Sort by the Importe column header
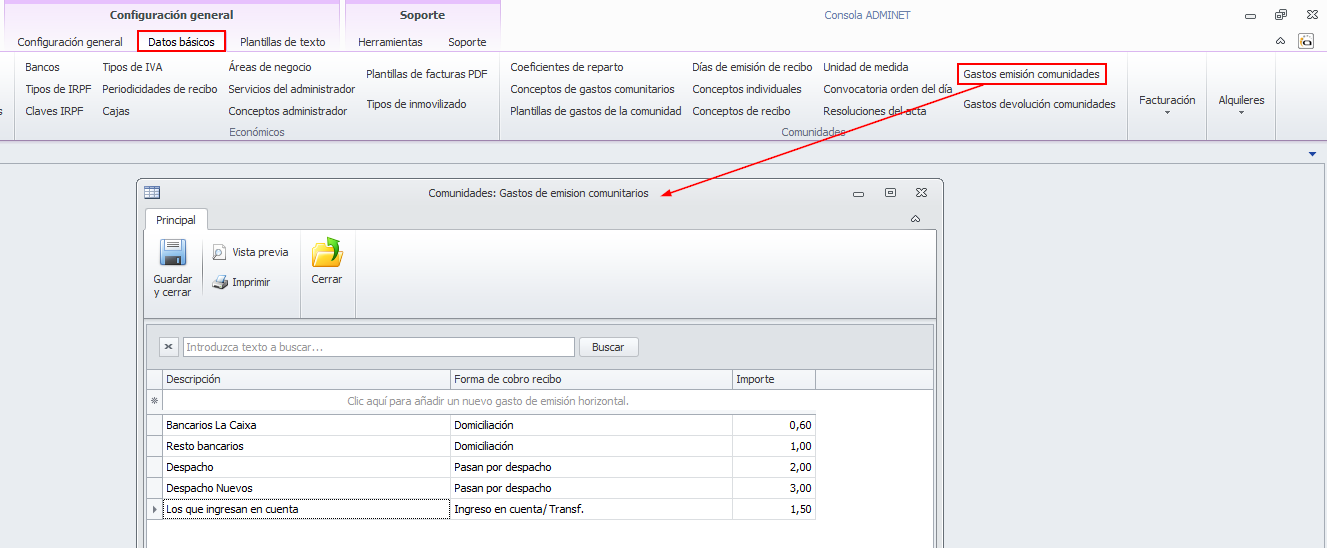1327x548 pixels. point(774,379)
